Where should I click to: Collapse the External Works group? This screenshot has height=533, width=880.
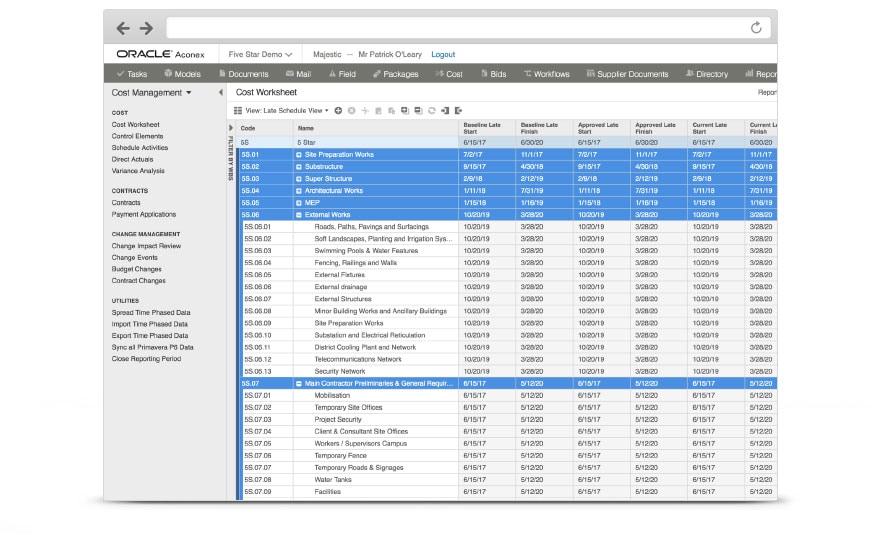point(299,215)
